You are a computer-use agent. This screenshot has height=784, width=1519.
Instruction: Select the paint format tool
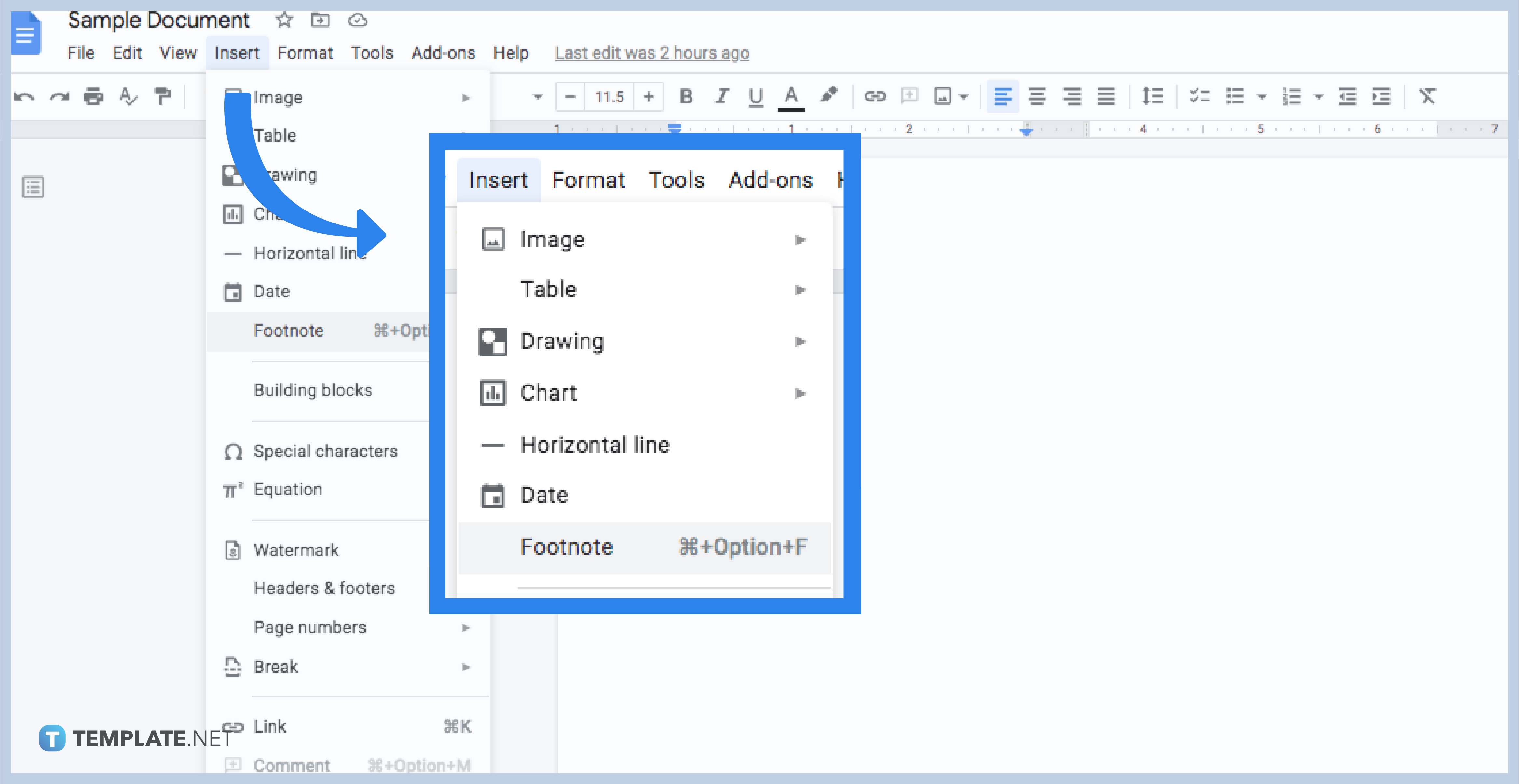tap(163, 96)
